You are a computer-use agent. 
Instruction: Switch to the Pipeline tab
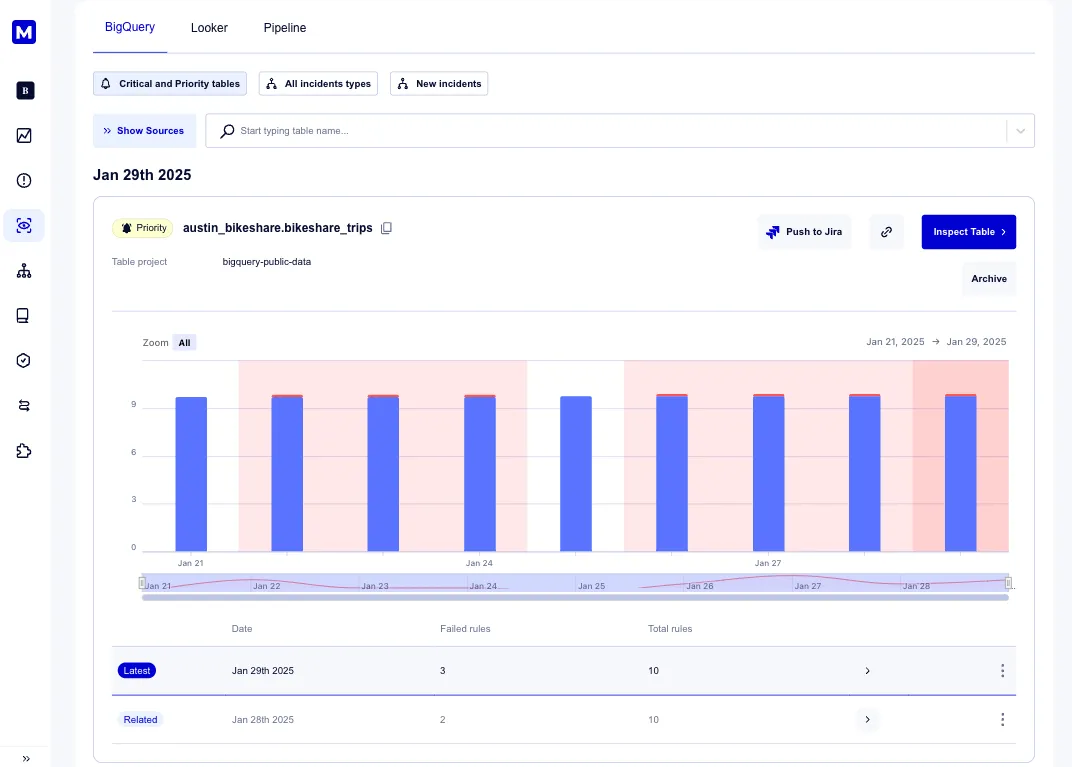pyautogui.click(x=285, y=28)
